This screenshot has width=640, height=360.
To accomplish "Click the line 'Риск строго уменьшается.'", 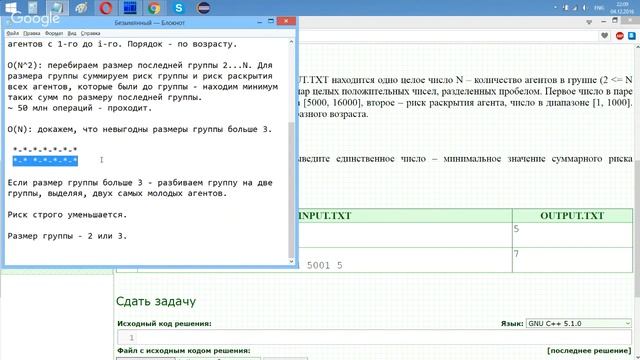I will coord(67,215).
